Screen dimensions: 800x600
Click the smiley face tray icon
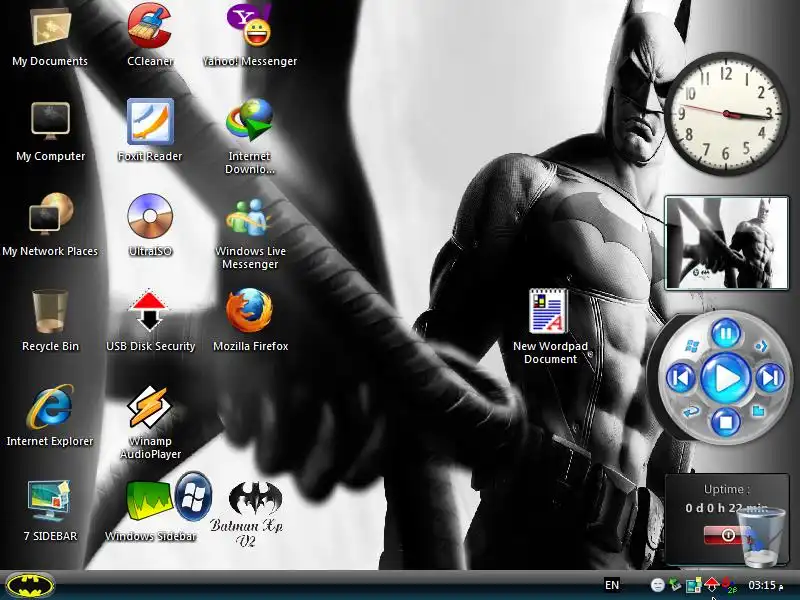point(658,585)
